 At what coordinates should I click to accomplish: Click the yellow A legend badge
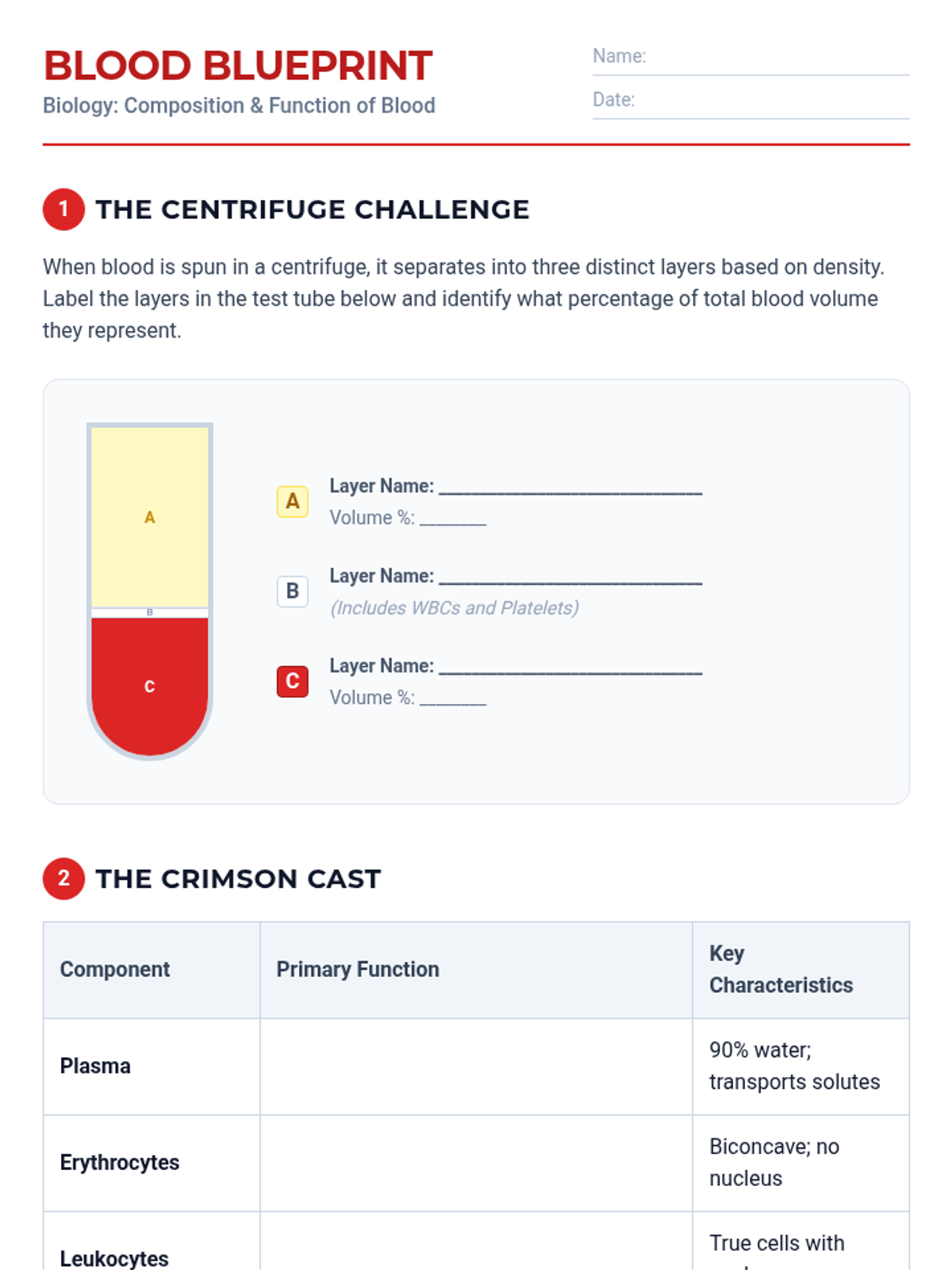tap(292, 502)
